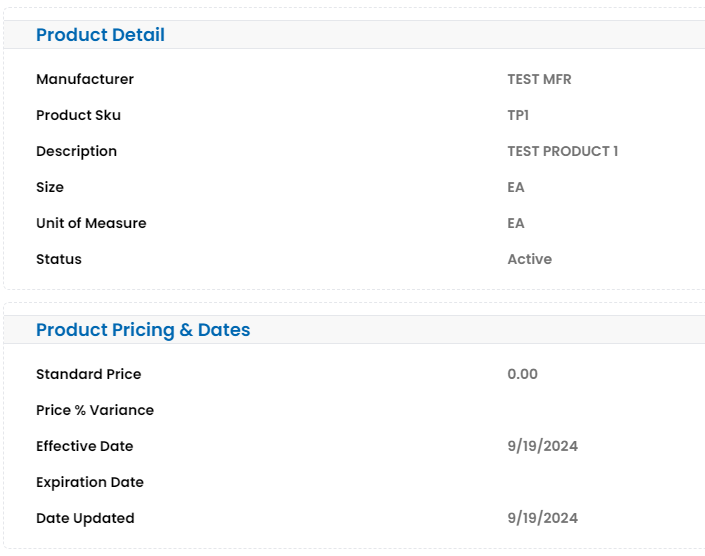Image resolution: width=705 pixels, height=556 pixels.
Task: Click the Price % Variance label
Action: 95,410
